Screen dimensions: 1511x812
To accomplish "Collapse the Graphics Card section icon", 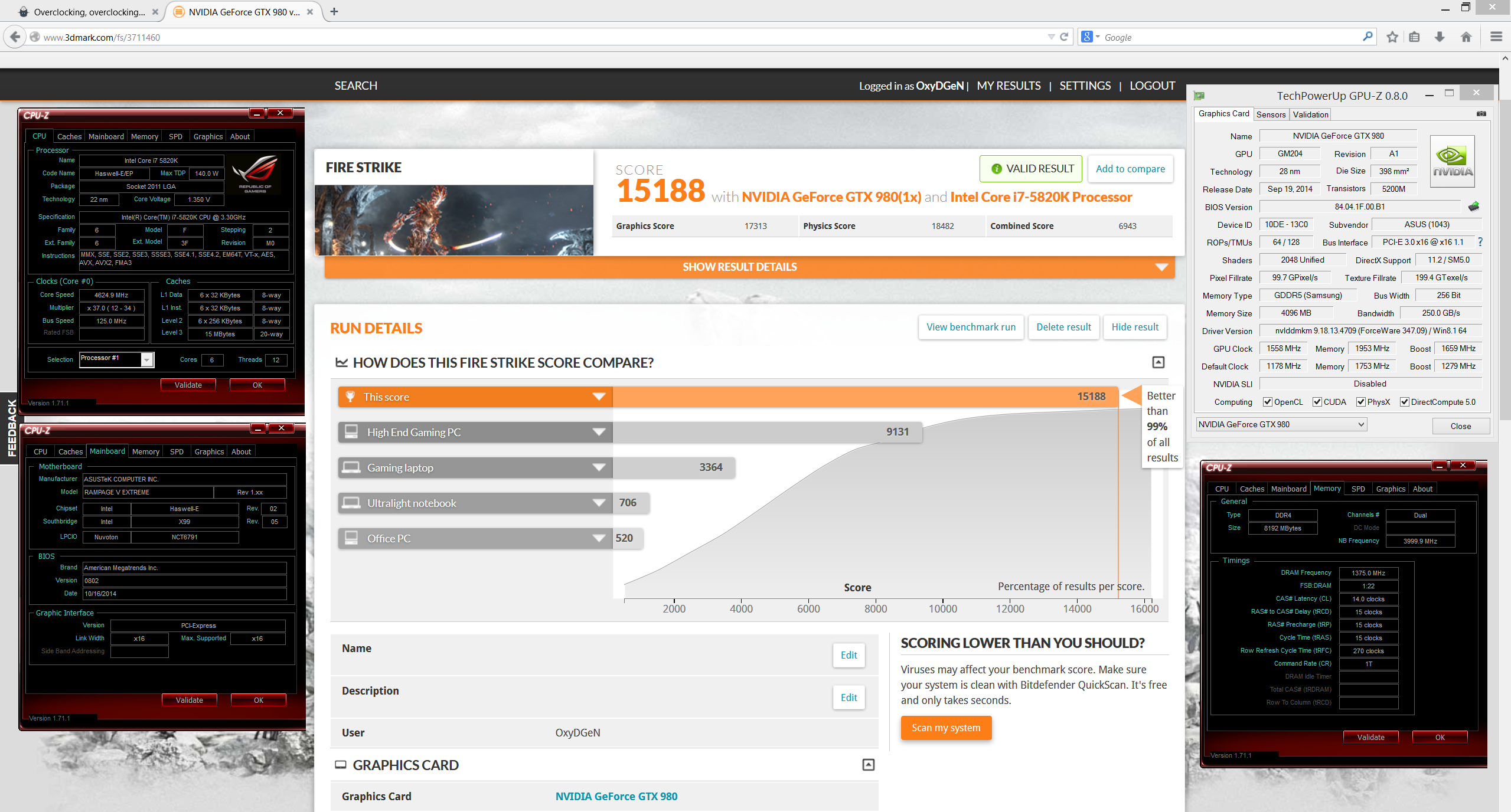I will coord(869,765).
